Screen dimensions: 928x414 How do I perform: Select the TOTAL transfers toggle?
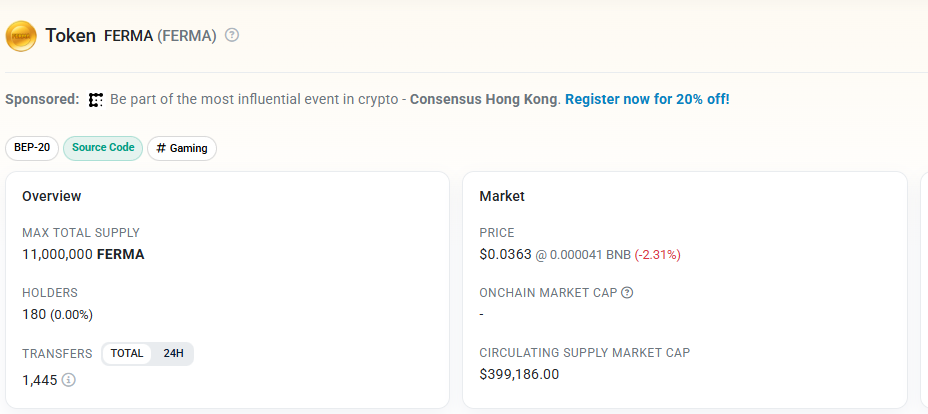127,353
